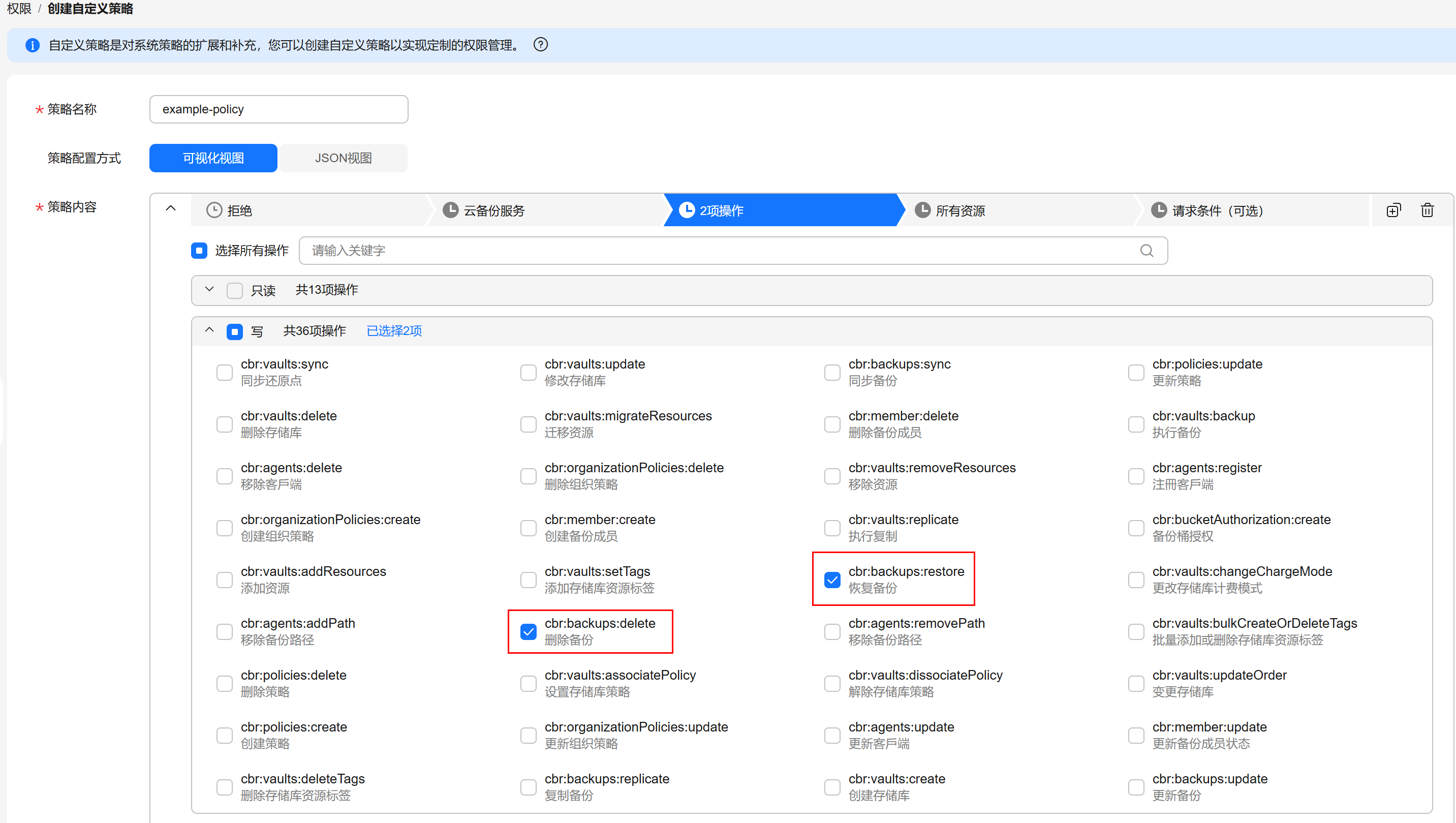Expand the 只读 operations group
Screen dimensions: 1456x823
pos(209,289)
